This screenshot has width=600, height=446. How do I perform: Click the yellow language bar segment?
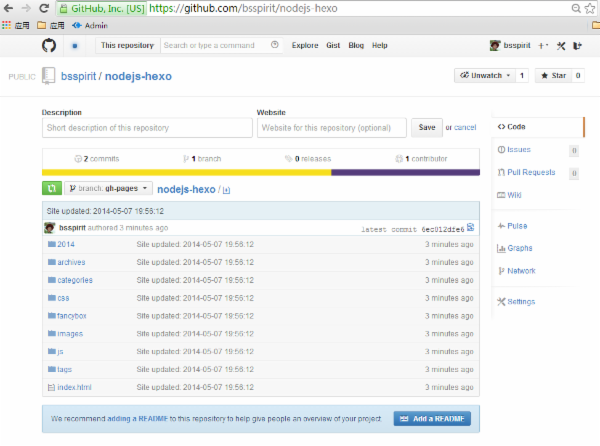(x=186, y=173)
